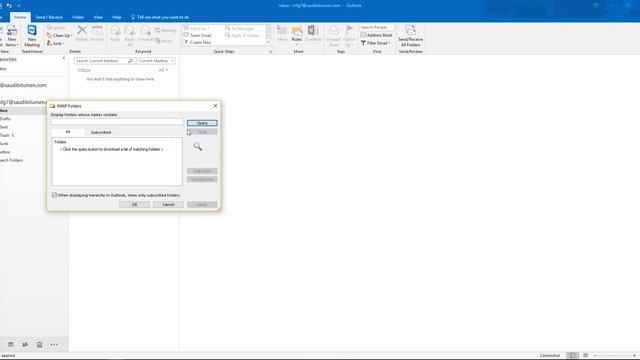Open the More respond dropdown
Viewport: 640px width, 360px height.
click(164, 41)
